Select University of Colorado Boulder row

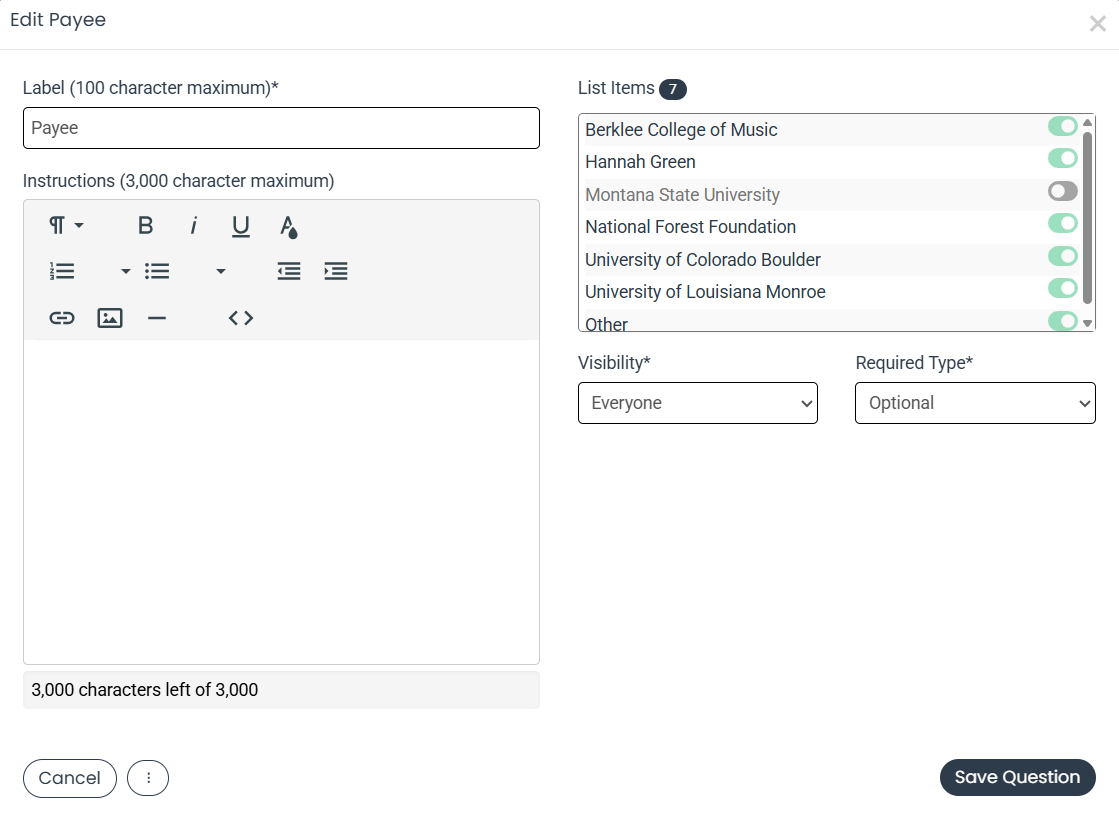click(x=830, y=260)
